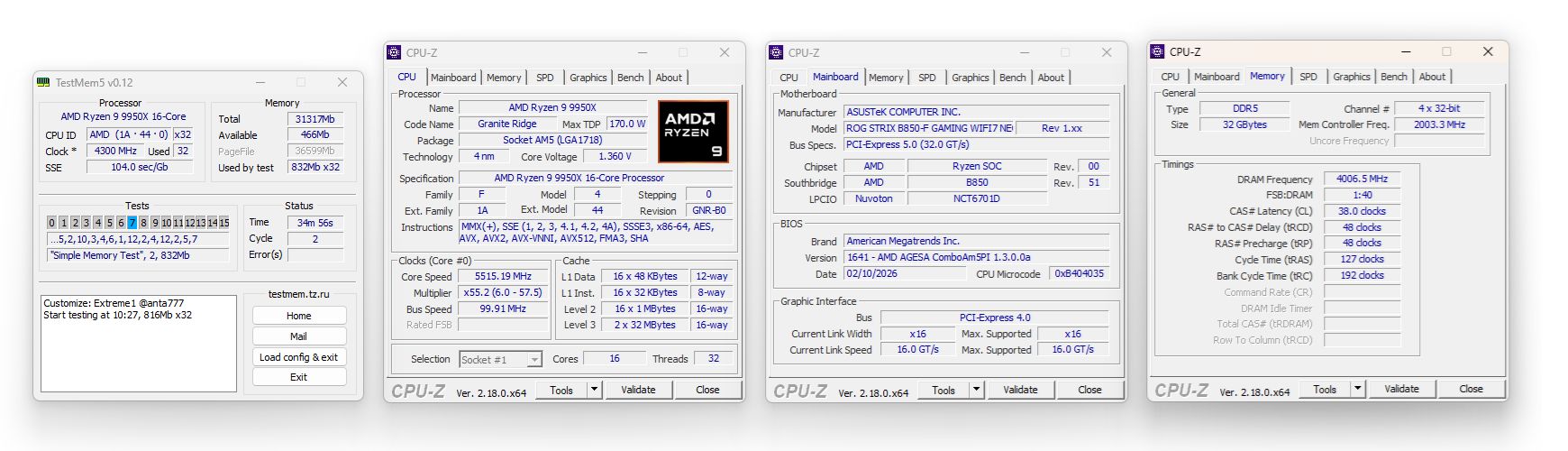Screen dimensions: 1568x451
Task: Click the Socket AM5 (LGA1718) package field
Action: pyautogui.click(x=552, y=140)
